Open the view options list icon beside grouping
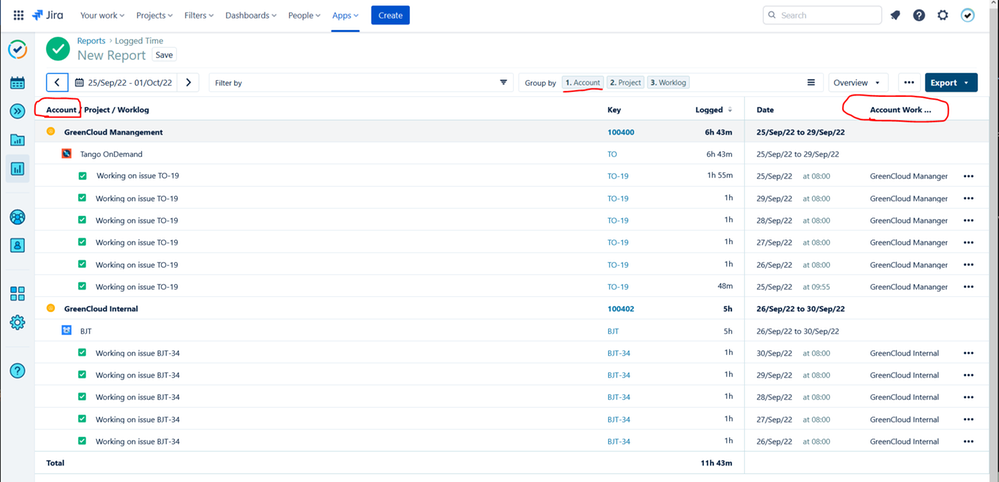Screen dimensions: 999x482 (811, 82)
